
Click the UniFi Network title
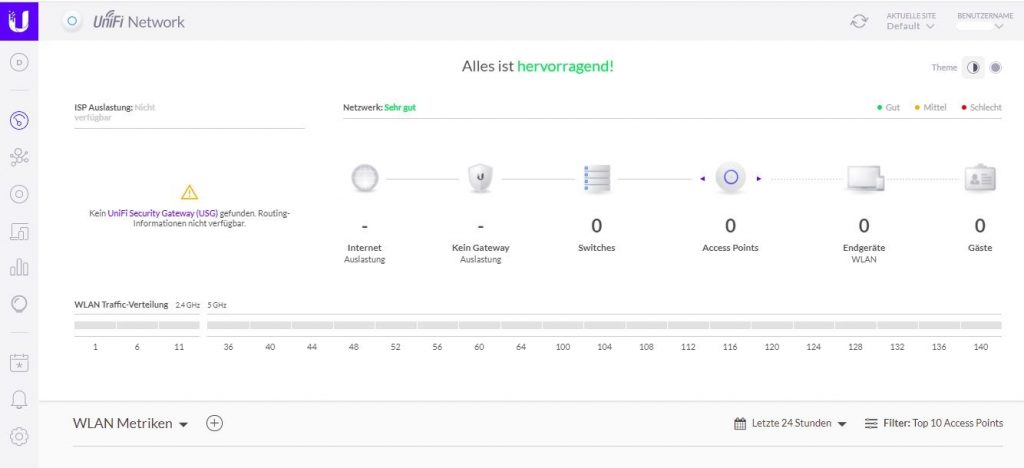click(x=138, y=22)
